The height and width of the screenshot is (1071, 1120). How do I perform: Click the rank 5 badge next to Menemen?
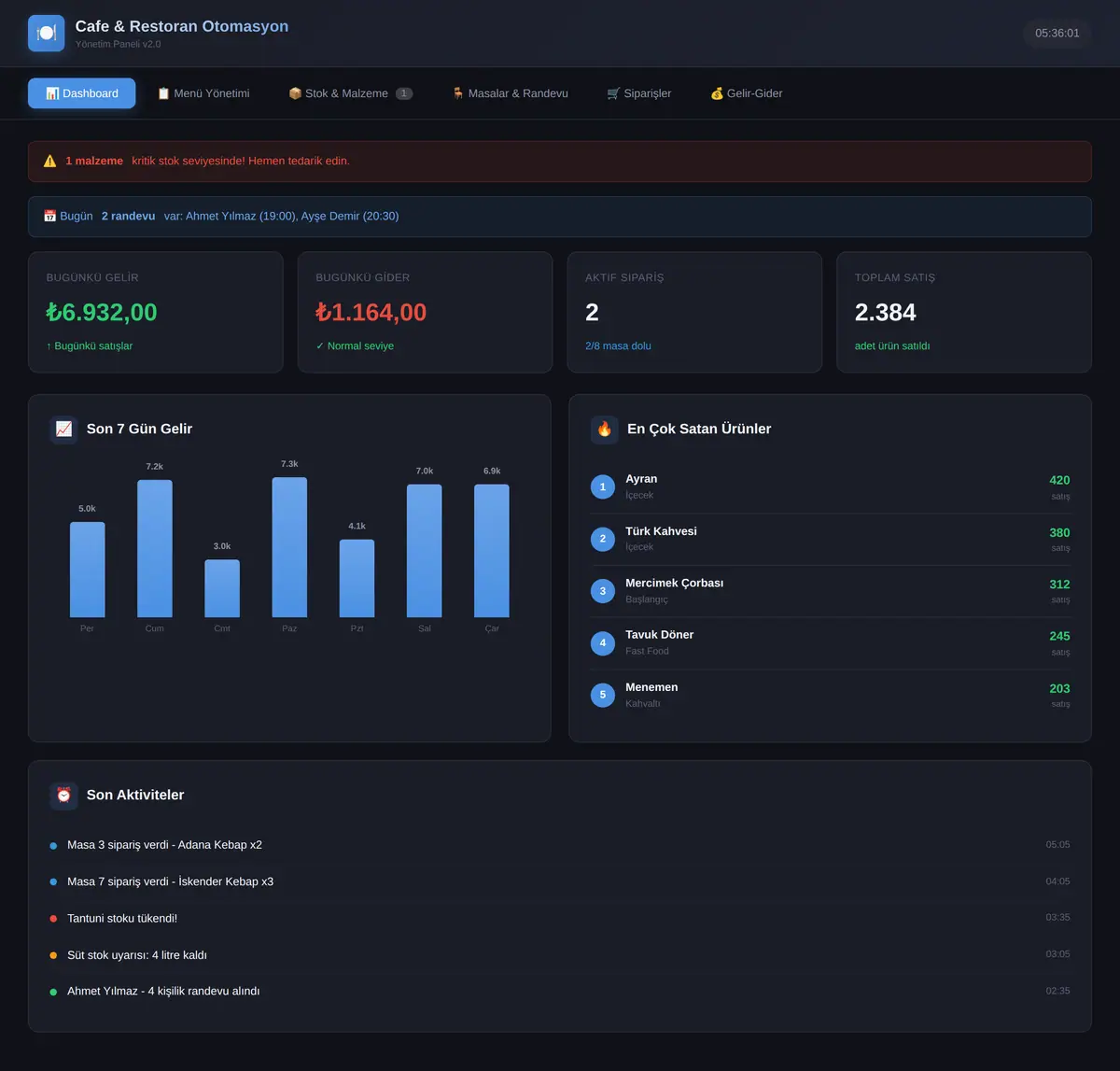tap(603, 695)
